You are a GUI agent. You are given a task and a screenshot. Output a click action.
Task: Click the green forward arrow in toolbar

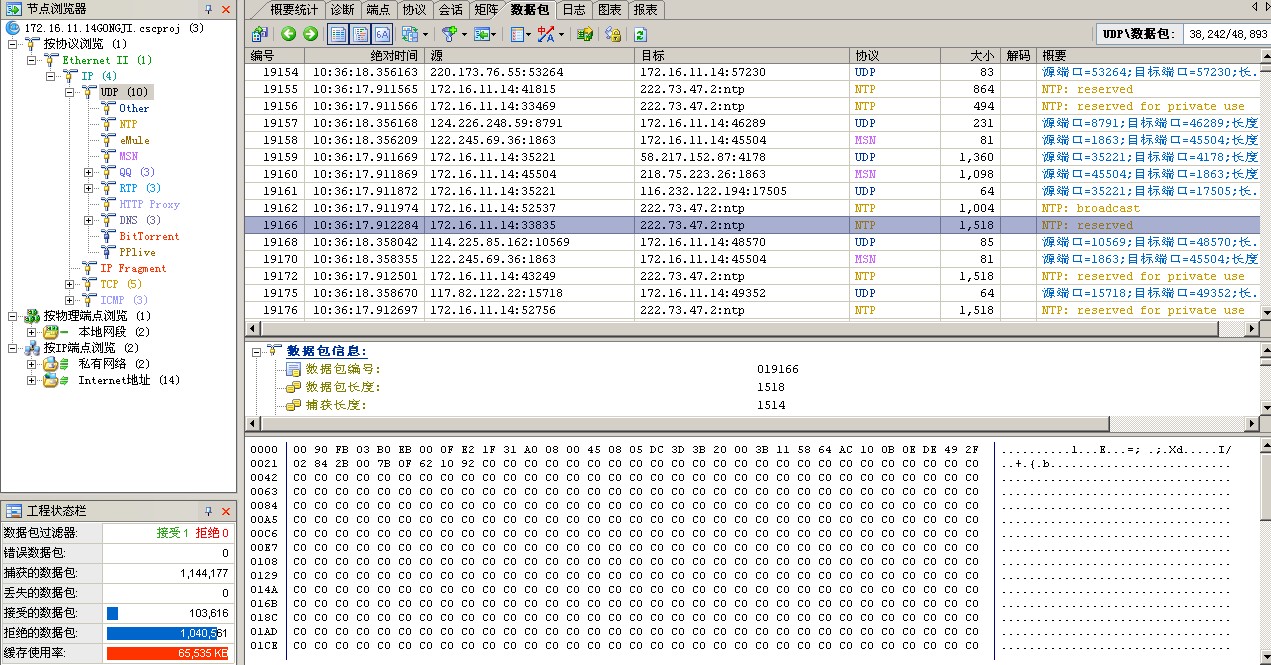coord(310,34)
